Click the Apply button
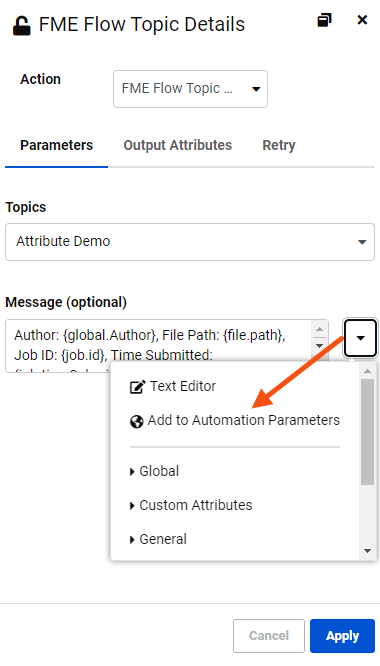This screenshot has height=666, width=380. point(342,636)
